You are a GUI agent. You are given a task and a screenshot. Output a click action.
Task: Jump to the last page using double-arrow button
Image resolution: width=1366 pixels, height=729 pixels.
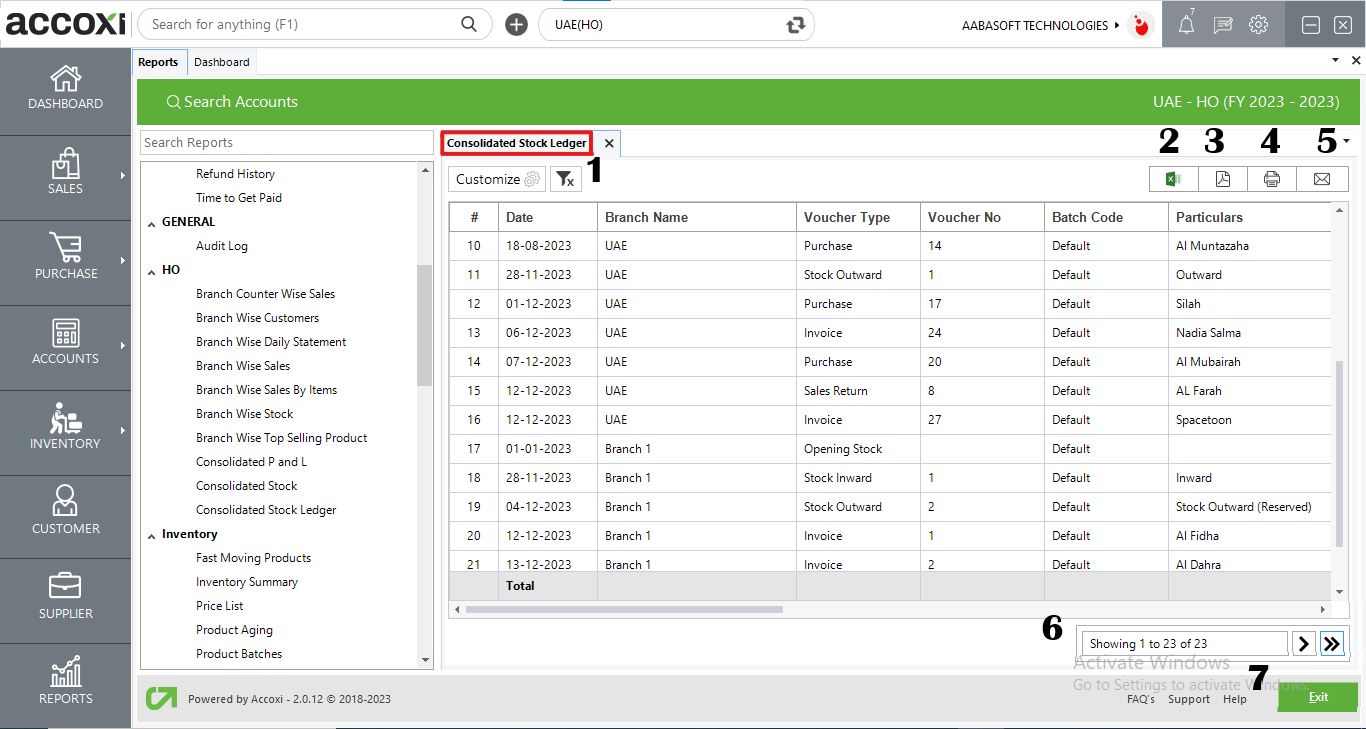coord(1332,643)
